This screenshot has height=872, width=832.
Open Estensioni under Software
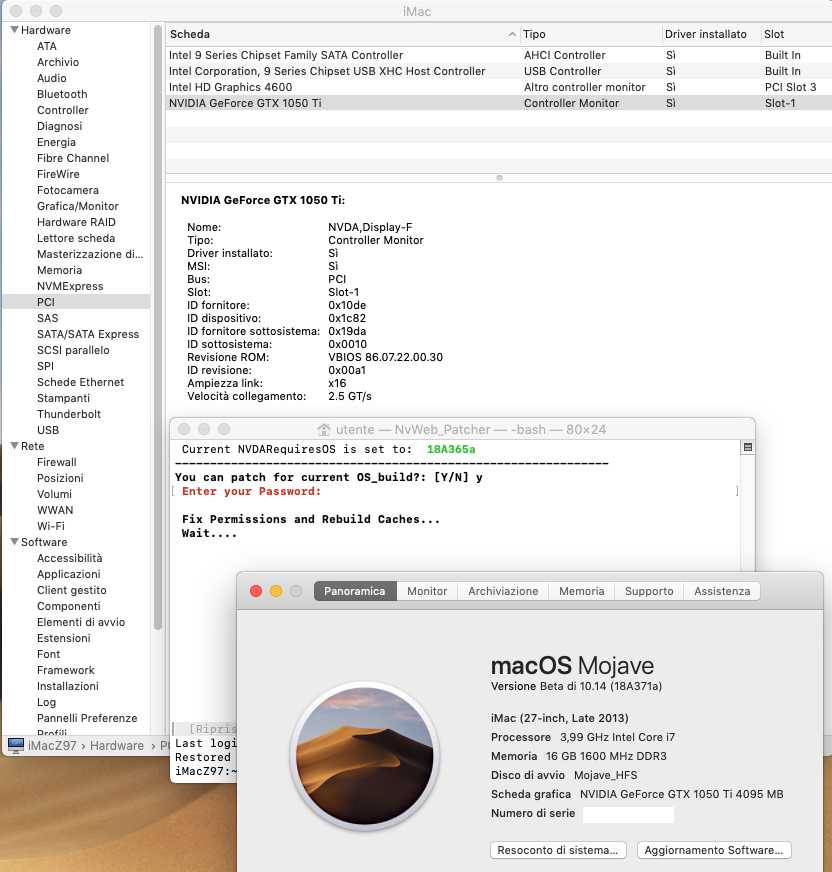(63, 638)
